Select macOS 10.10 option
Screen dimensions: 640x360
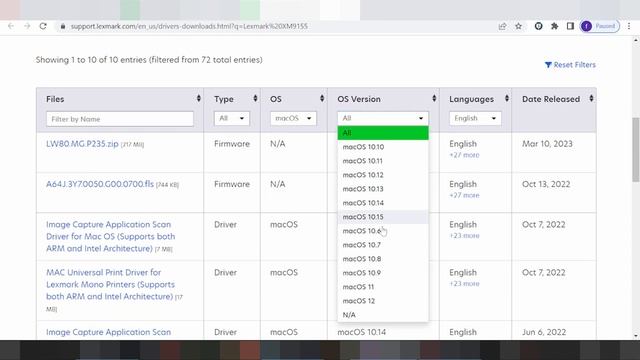click(383, 147)
